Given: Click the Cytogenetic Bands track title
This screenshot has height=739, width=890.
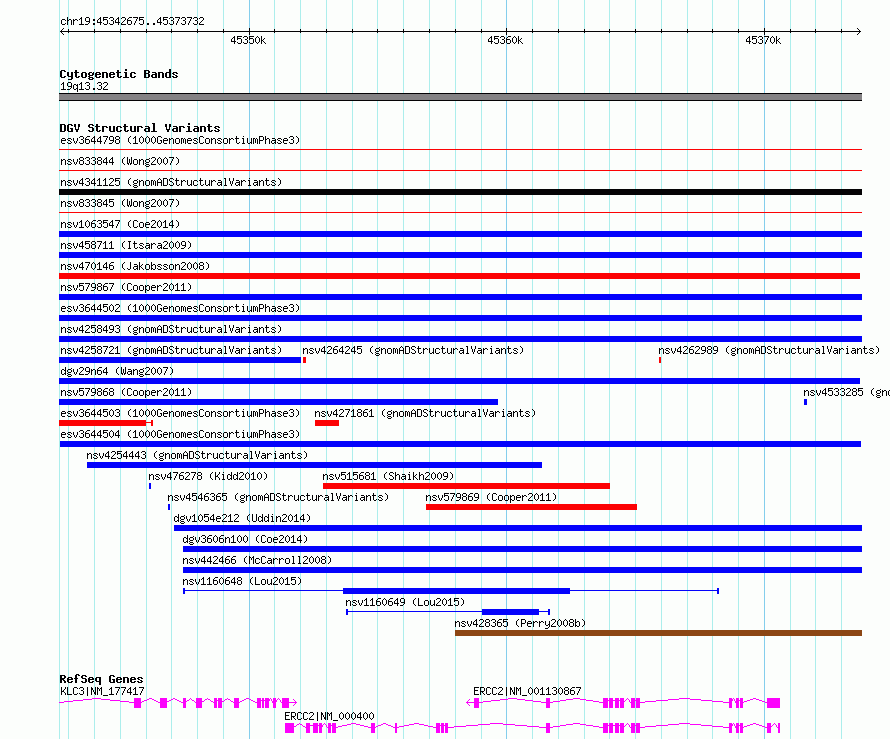Looking at the screenshot, I should click(119, 74).
